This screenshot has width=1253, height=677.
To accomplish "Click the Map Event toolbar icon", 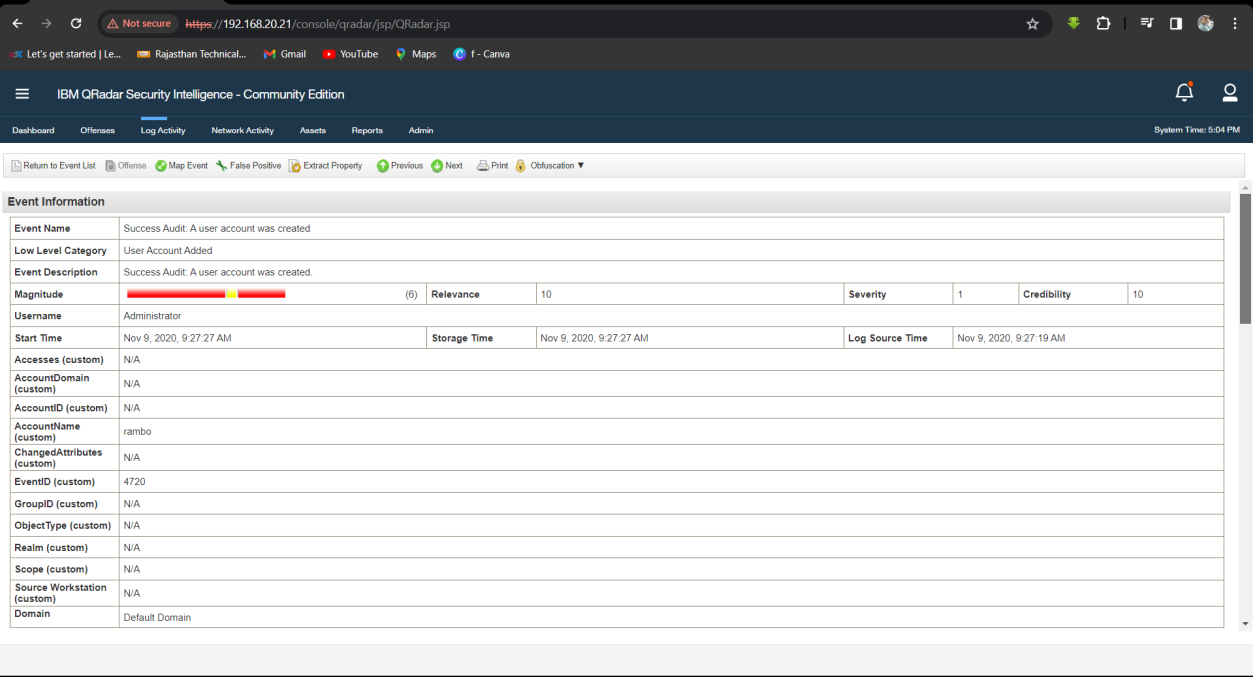I will [161, 166].
